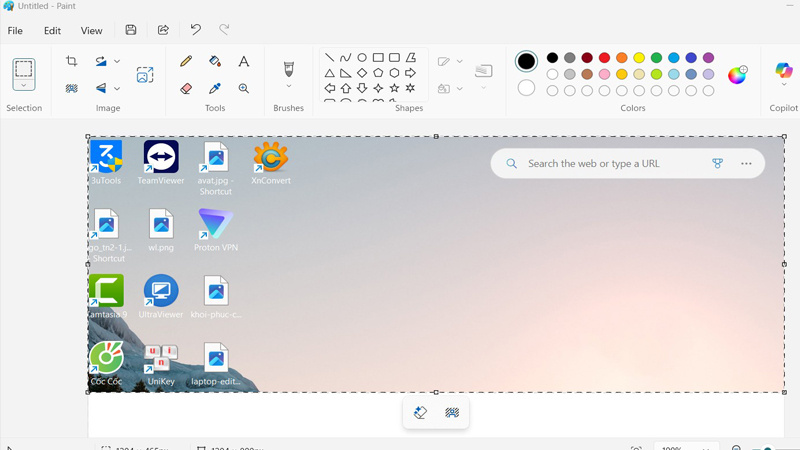Select the secondary Color 2 white circle
800x450 pixels.
click(526, 88)
